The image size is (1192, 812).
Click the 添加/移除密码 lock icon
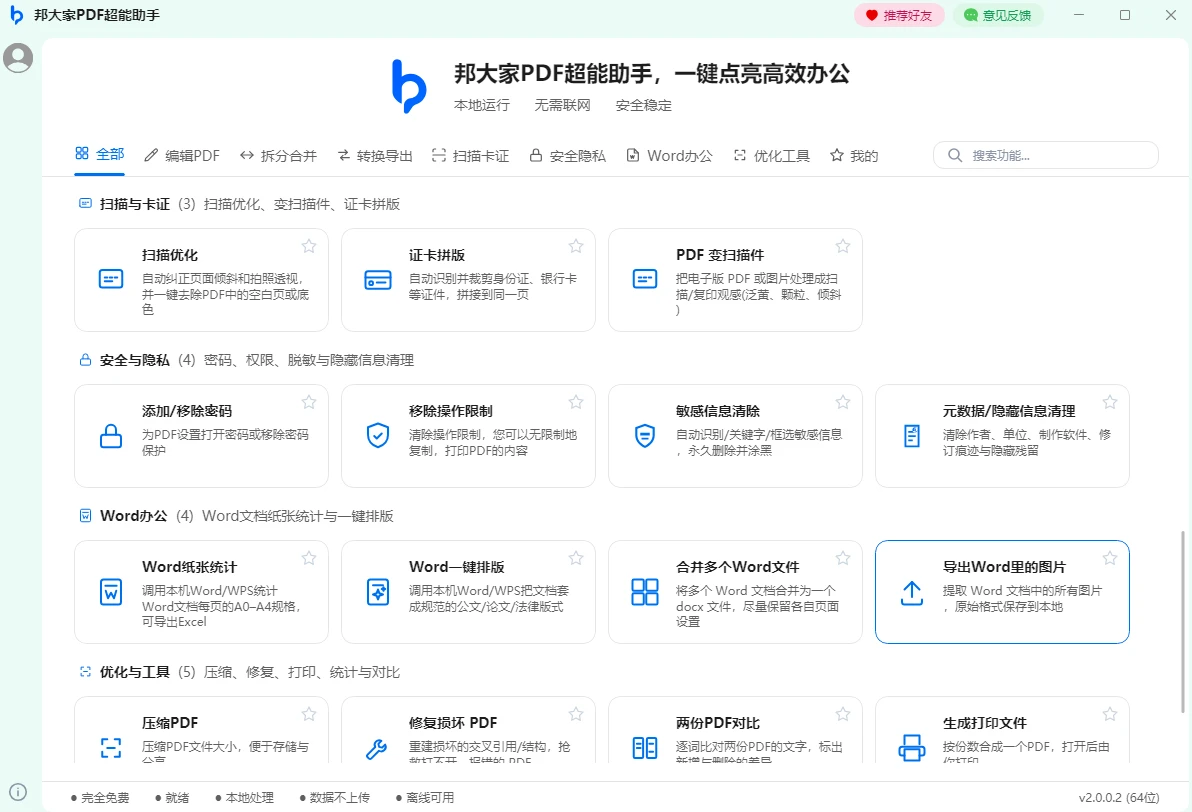(111, 436)
